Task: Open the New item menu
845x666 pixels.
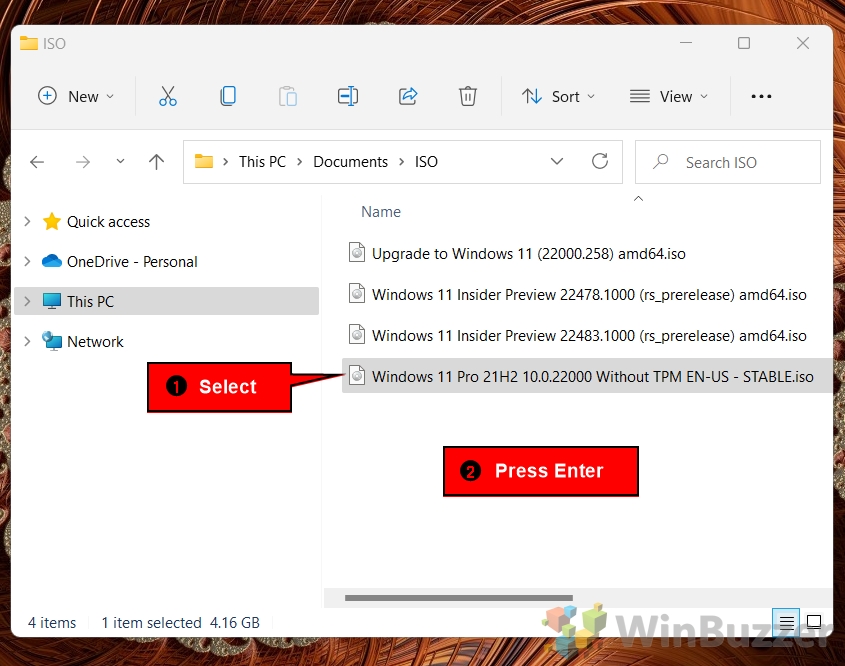Action: 76,96
